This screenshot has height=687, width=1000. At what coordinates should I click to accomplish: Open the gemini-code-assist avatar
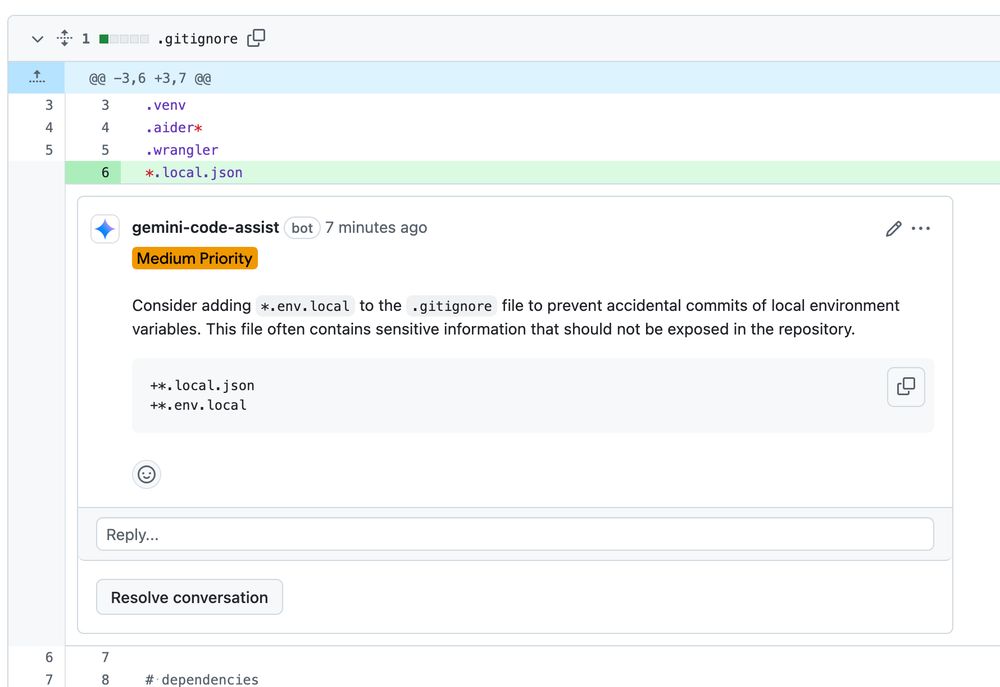tap(105, 228)
